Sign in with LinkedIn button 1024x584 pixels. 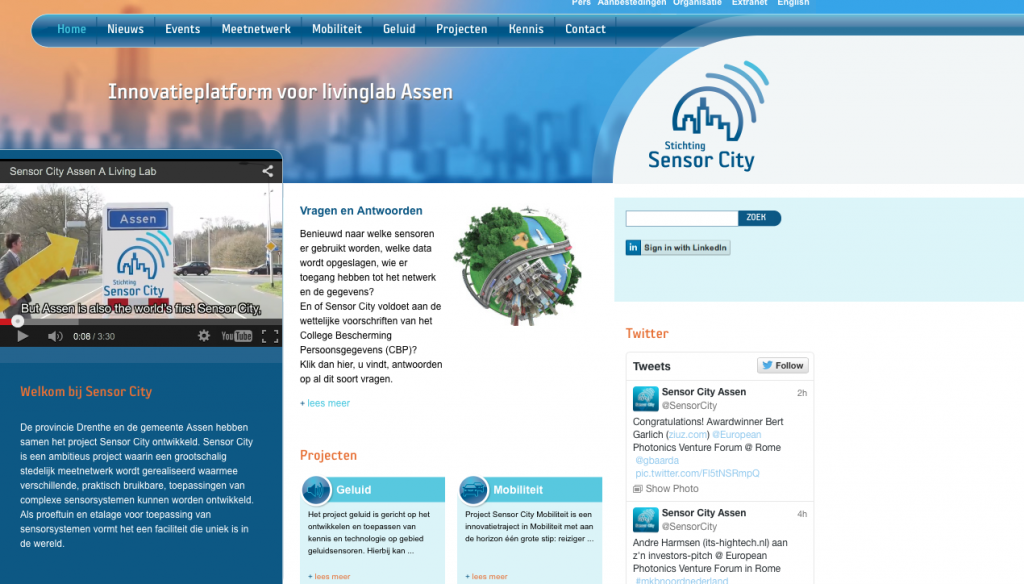click(x=678, y=248)
